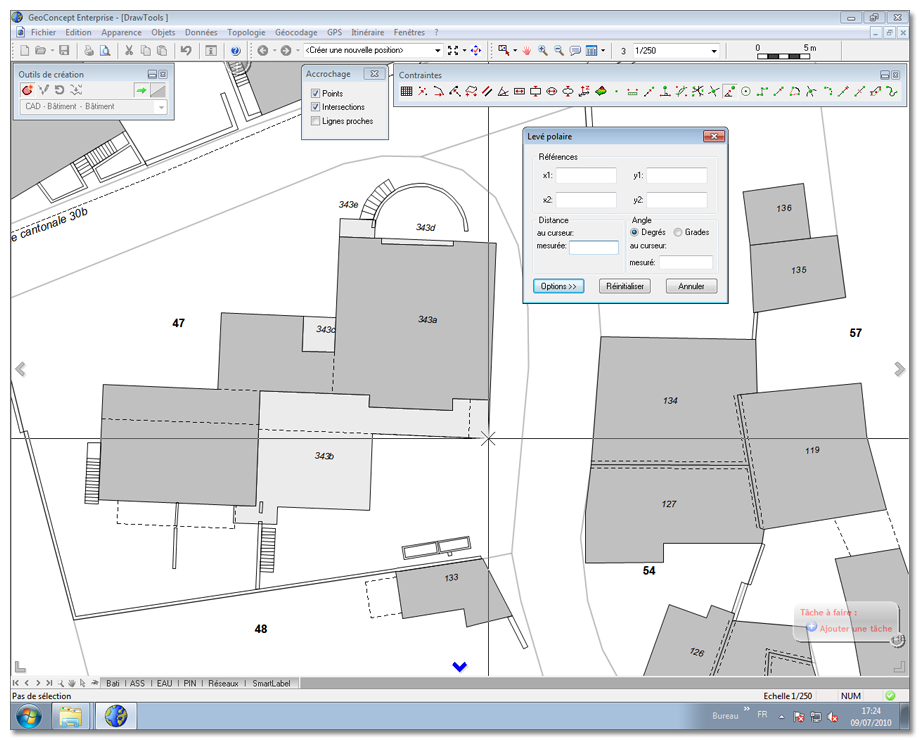Switch to the Réseaux tab
The height and width of the screenshot is (740, 920).
click(221, 684)
